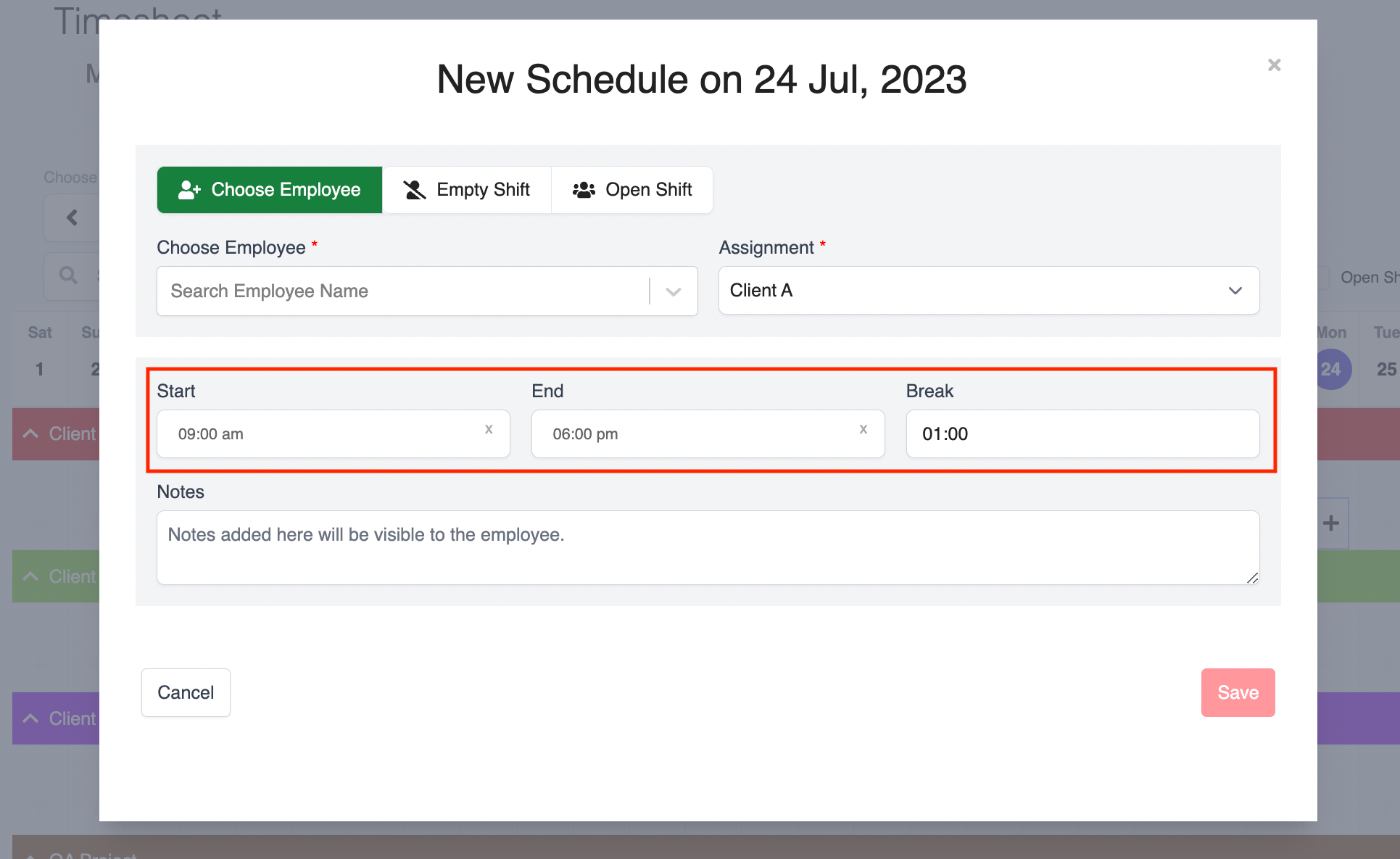
Task: Close the New Schedule dialog with X
Action: click(1274, 65)
